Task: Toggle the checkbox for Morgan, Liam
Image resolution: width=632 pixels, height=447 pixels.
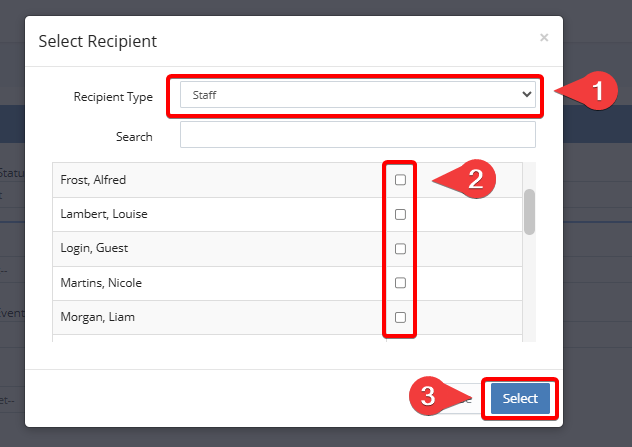Action: coord(400,317)
